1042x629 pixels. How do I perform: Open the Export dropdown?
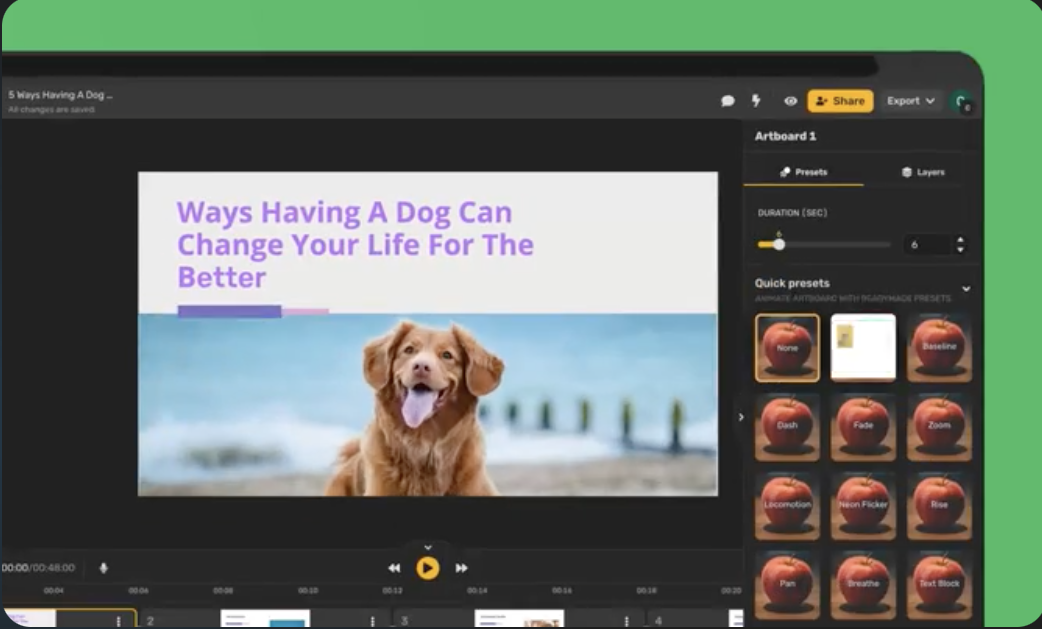911,101
